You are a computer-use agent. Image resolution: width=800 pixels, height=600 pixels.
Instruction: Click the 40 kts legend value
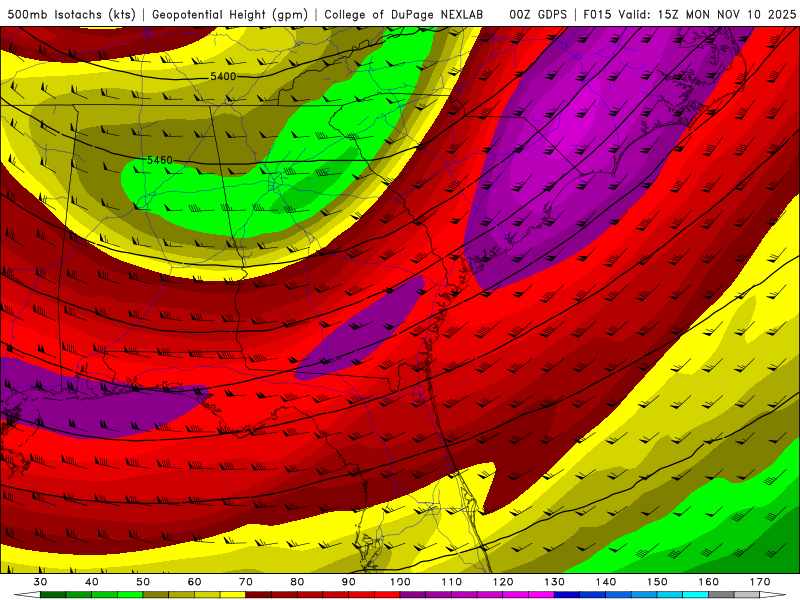click(x=92, y=582)
